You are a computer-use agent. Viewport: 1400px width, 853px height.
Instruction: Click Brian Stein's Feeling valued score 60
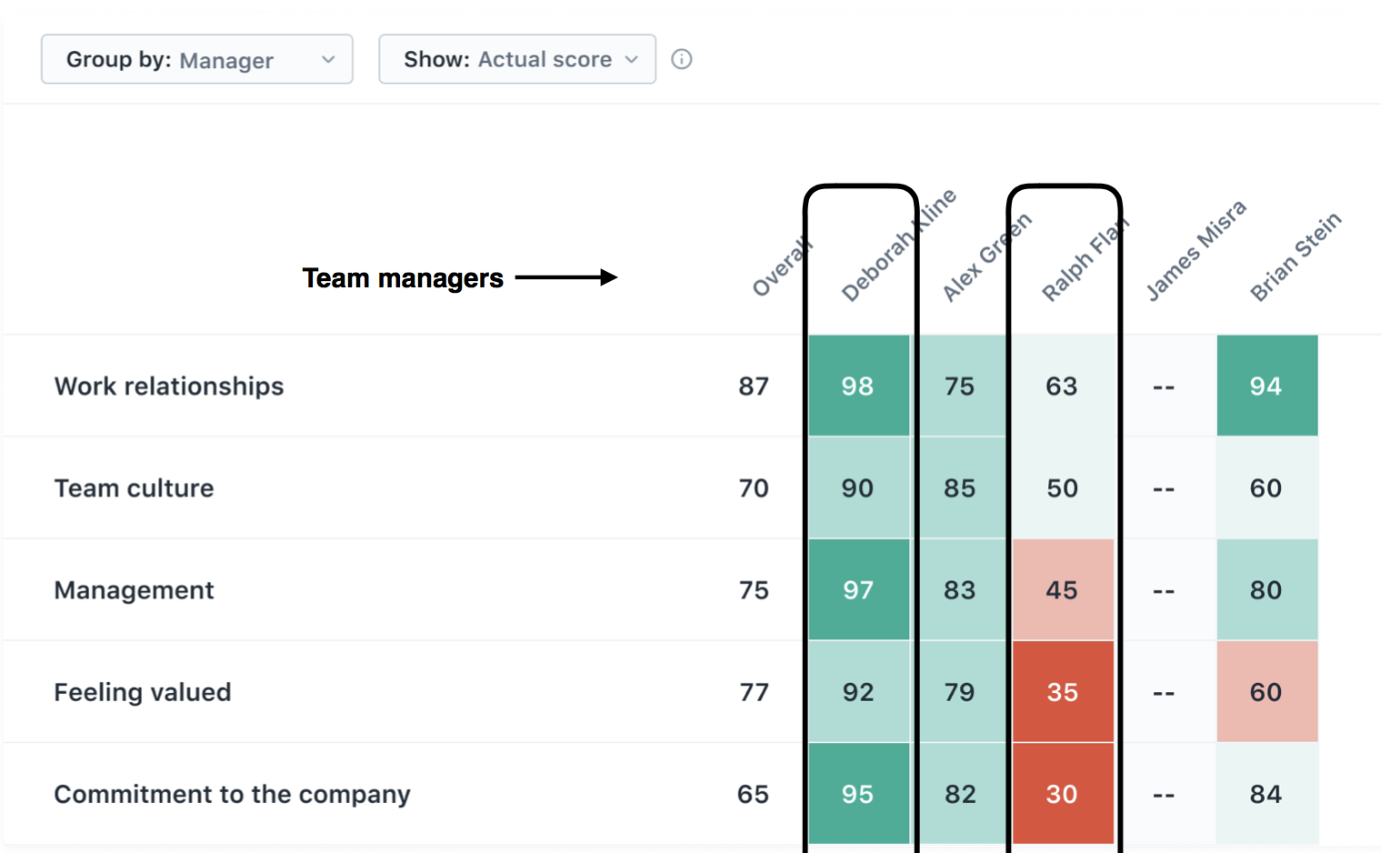pos(1266,692)
